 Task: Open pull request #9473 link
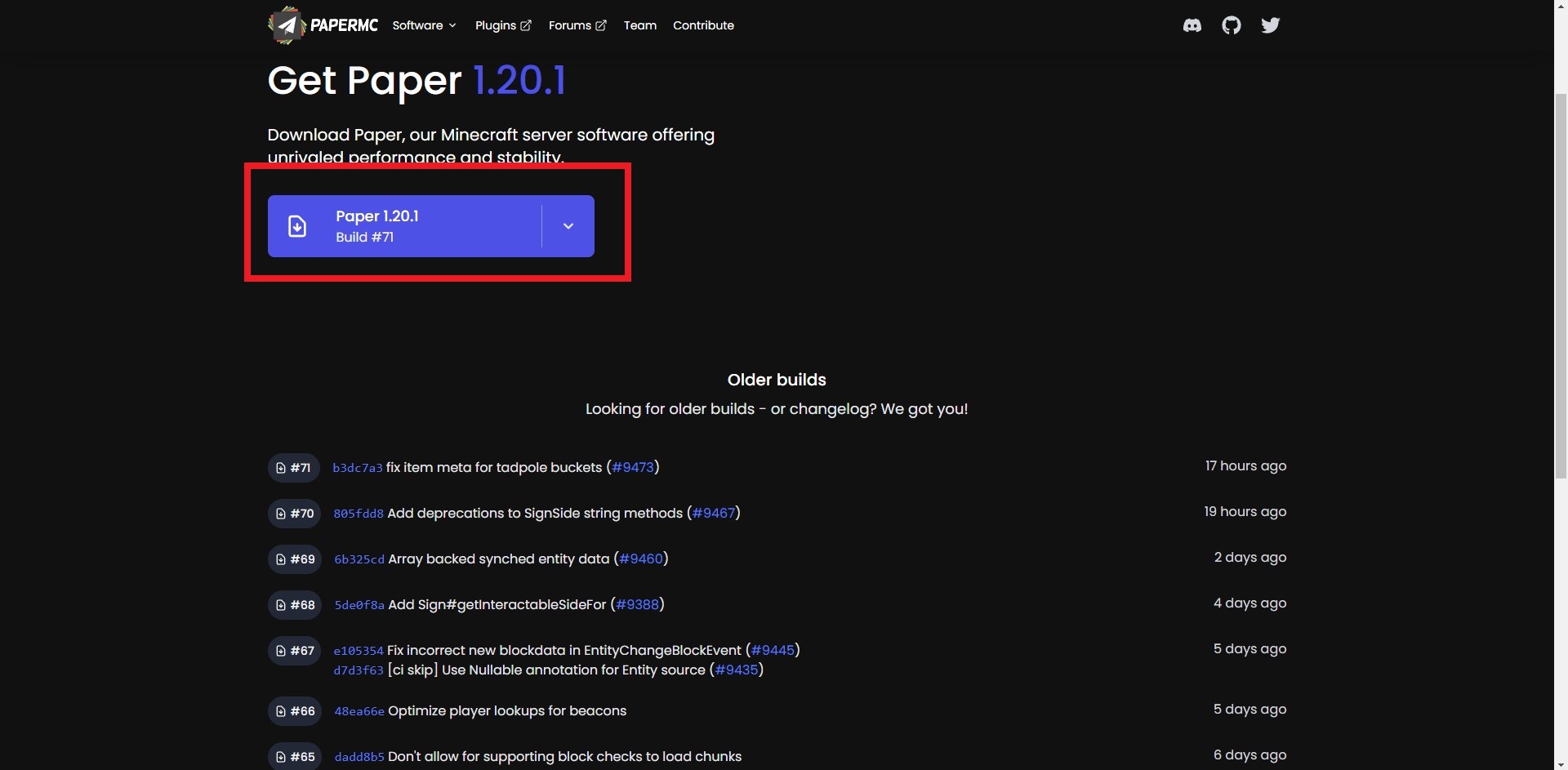633,467
